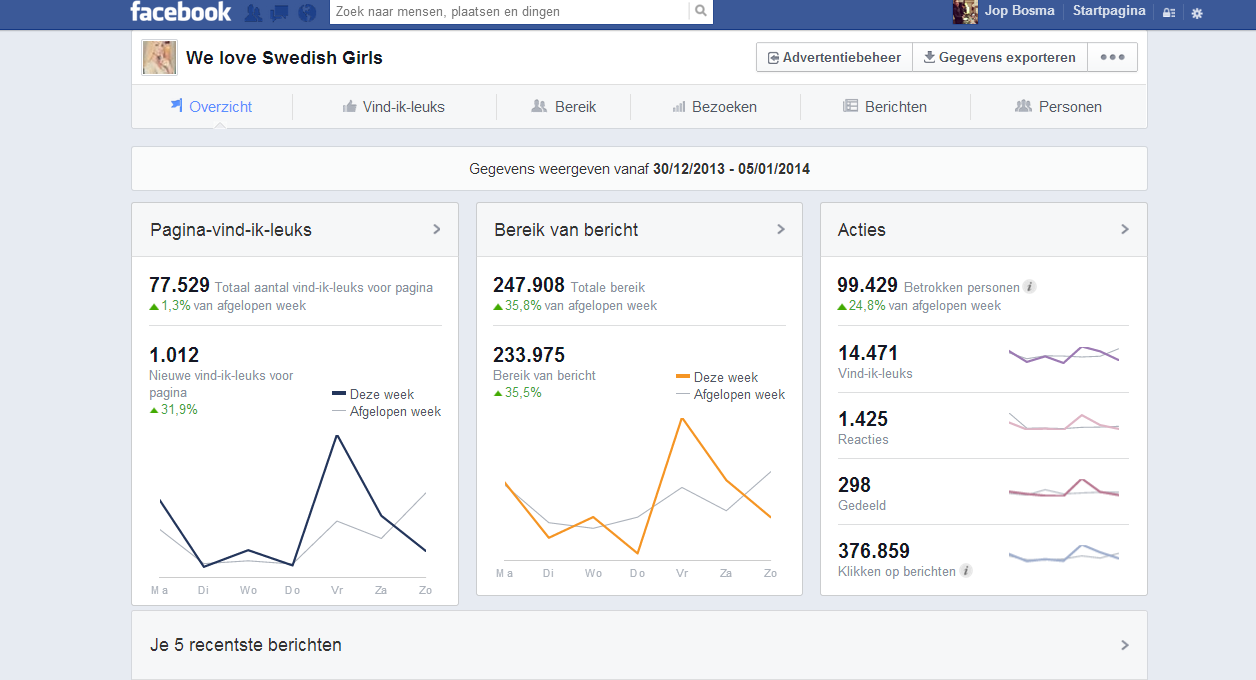Viewport: 1256px width, 680px height.
Task: Expand the Bereik van bericht card chevron
Action: click(x=780, y=230)
